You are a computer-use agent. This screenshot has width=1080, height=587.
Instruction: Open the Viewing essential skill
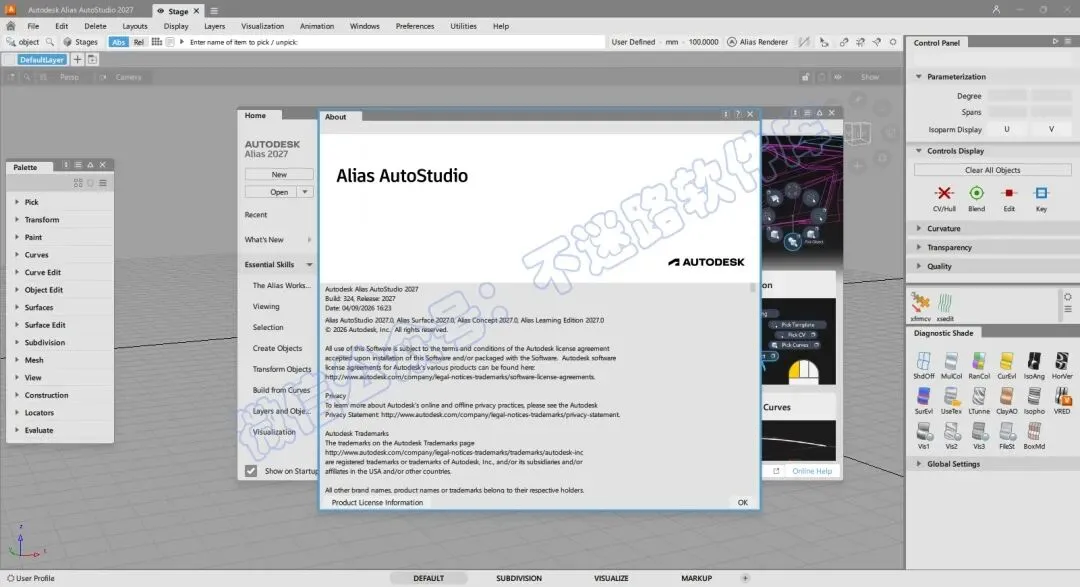(x=266, y=307)
